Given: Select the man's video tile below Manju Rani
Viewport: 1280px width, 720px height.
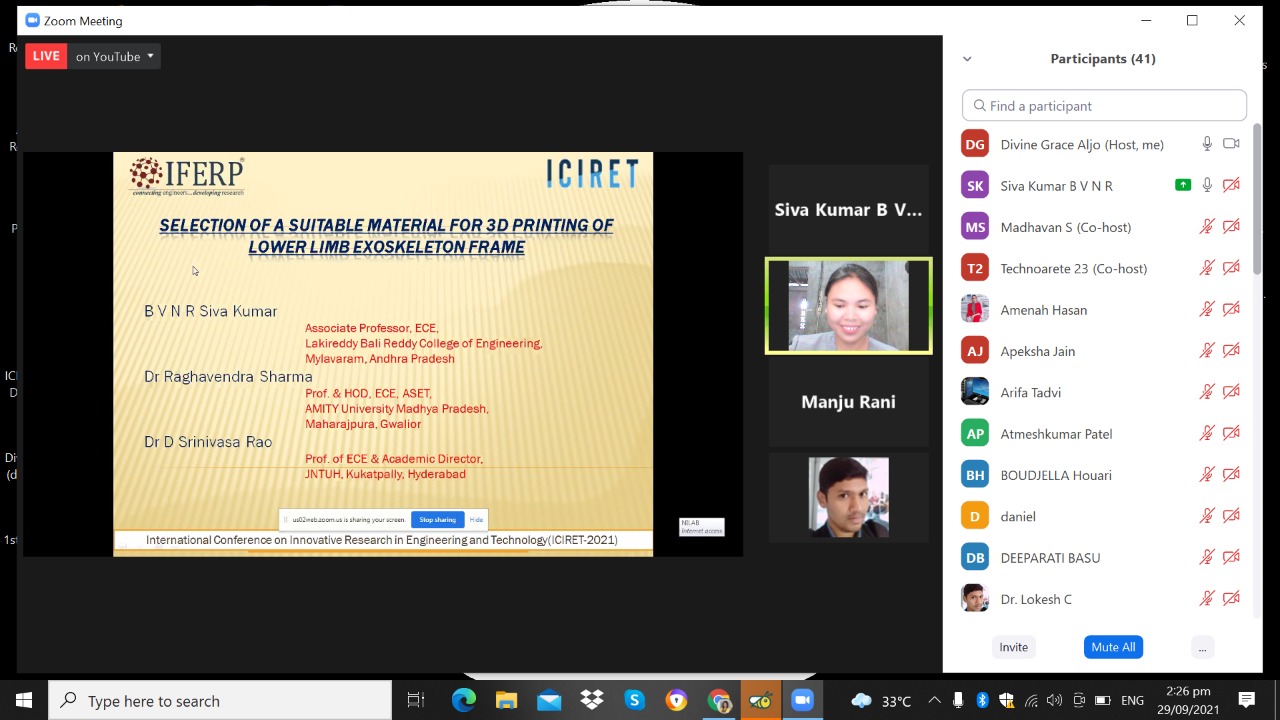Looking at the screenshot, I should click(x=848, y=497).
